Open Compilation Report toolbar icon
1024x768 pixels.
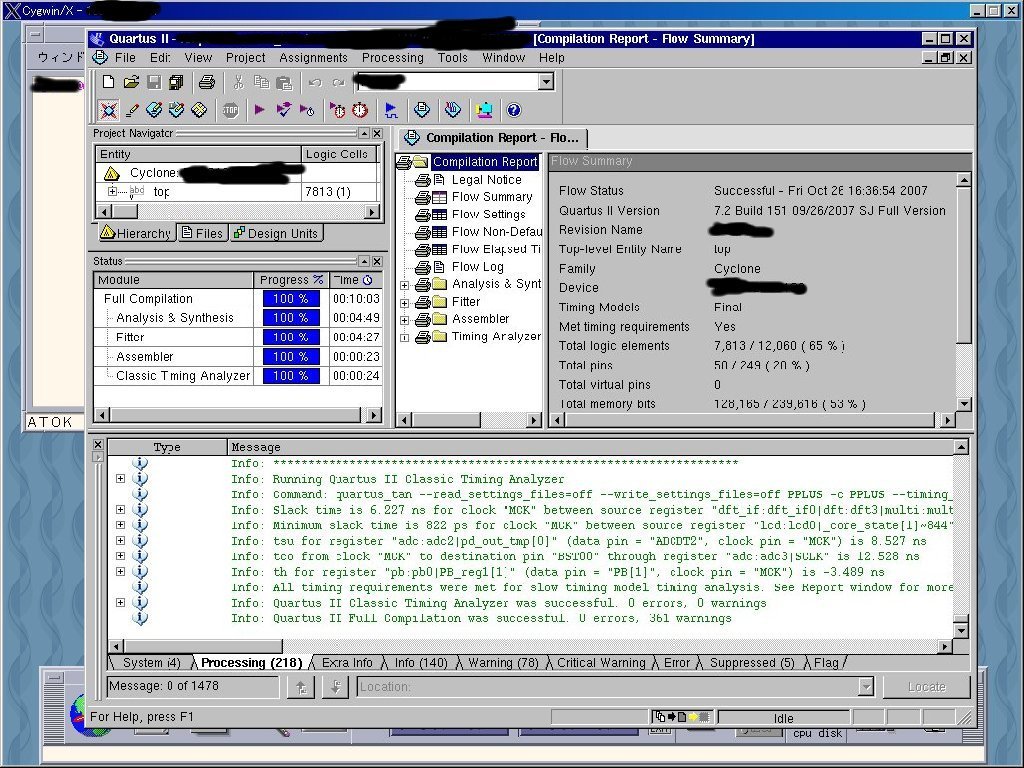(x=422, y=110)
